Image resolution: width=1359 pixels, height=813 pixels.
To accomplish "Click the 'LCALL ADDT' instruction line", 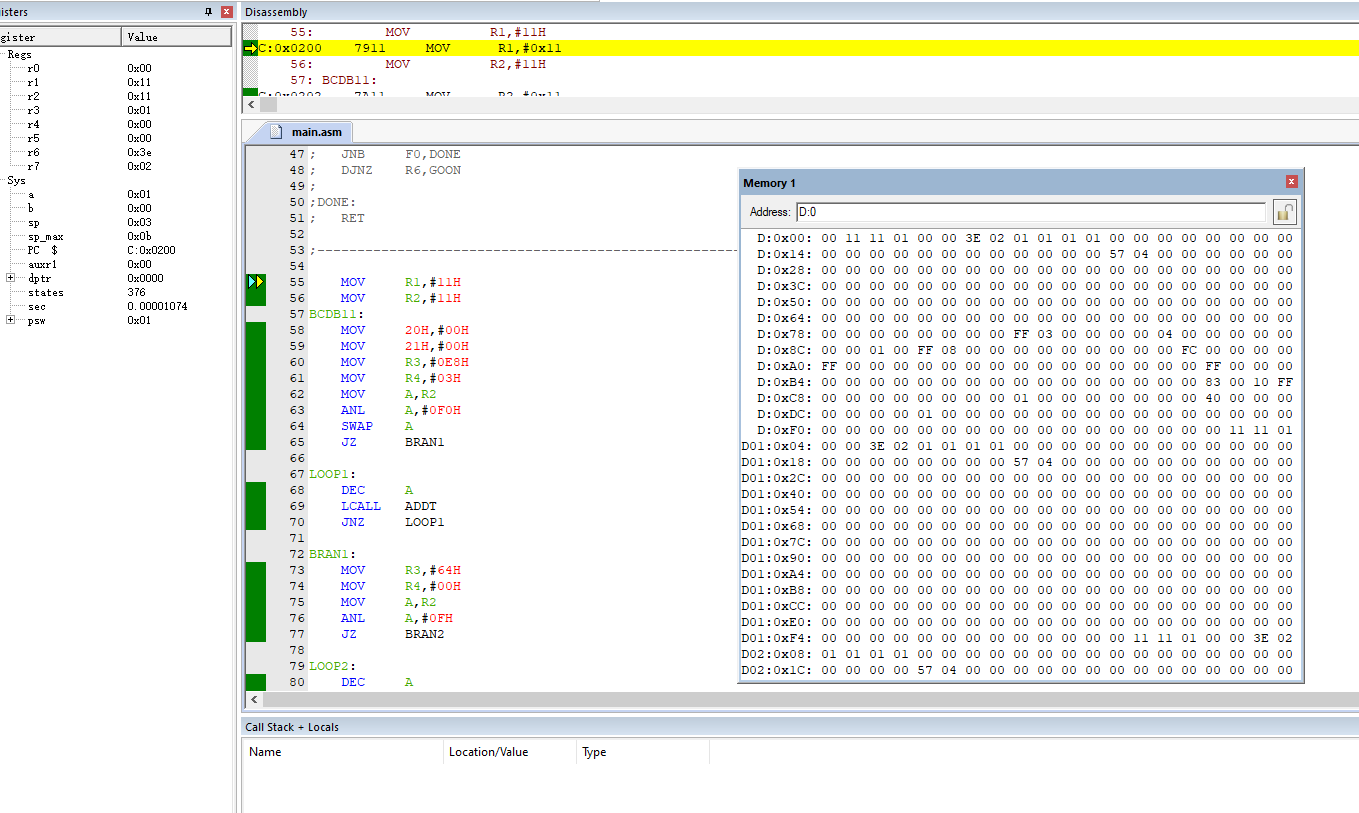I will [x=388, y=506].
